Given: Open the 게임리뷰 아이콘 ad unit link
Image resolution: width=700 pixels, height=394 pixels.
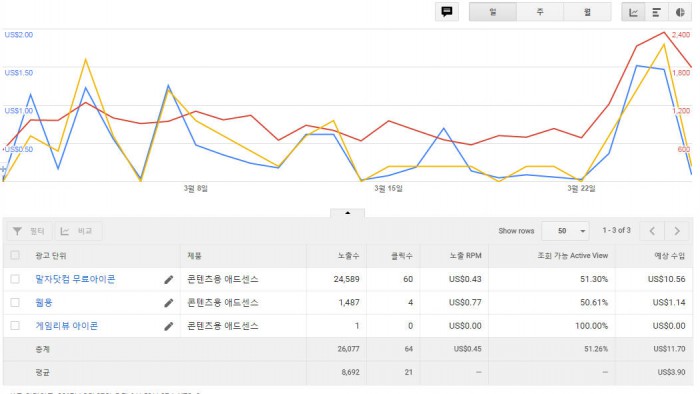Looking at the screenshot, I should click(x=67, y=326).
